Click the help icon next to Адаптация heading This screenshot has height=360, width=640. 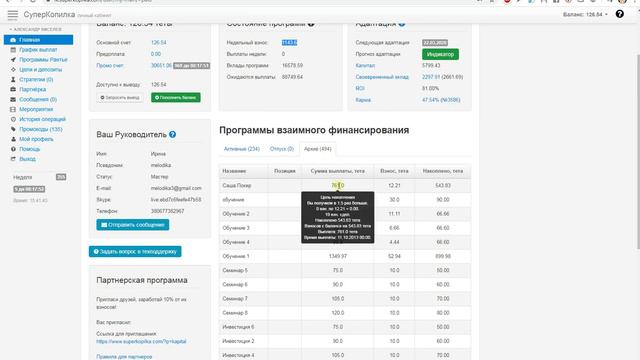pos(402,24)
